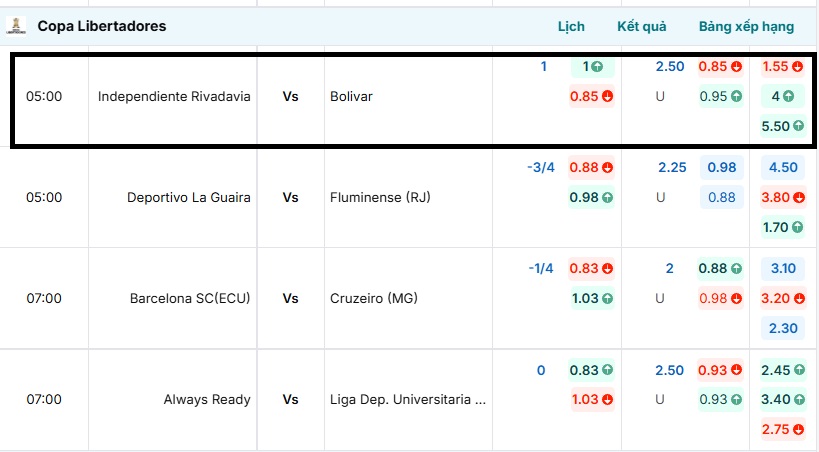
Task: Click 1.55 odds with red down arrow
Action: click(x=781, y=67)
